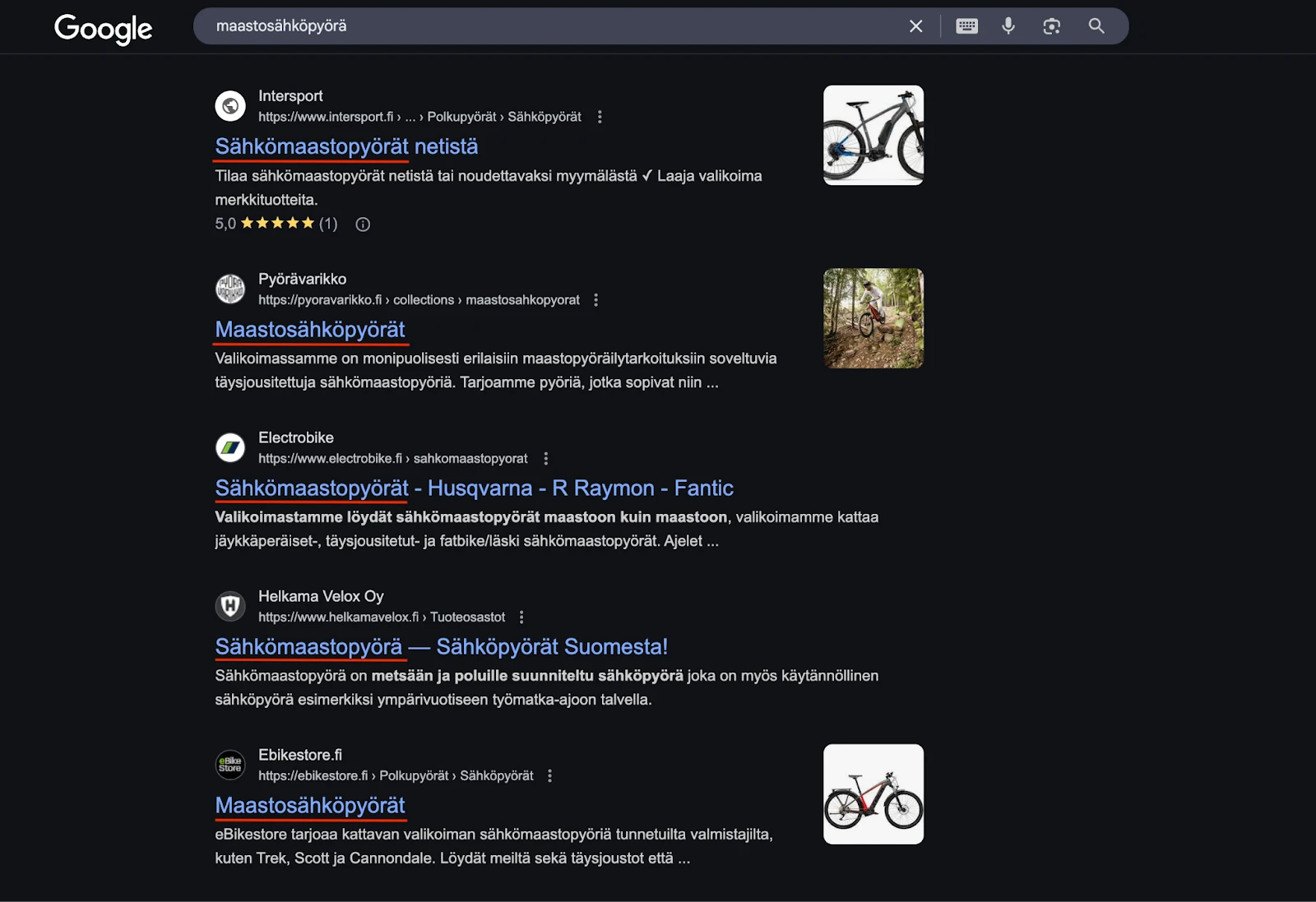Screen dimensions: 1316x902
Task: Open the three-dot menu for Electrobike result
Action: 545,459
